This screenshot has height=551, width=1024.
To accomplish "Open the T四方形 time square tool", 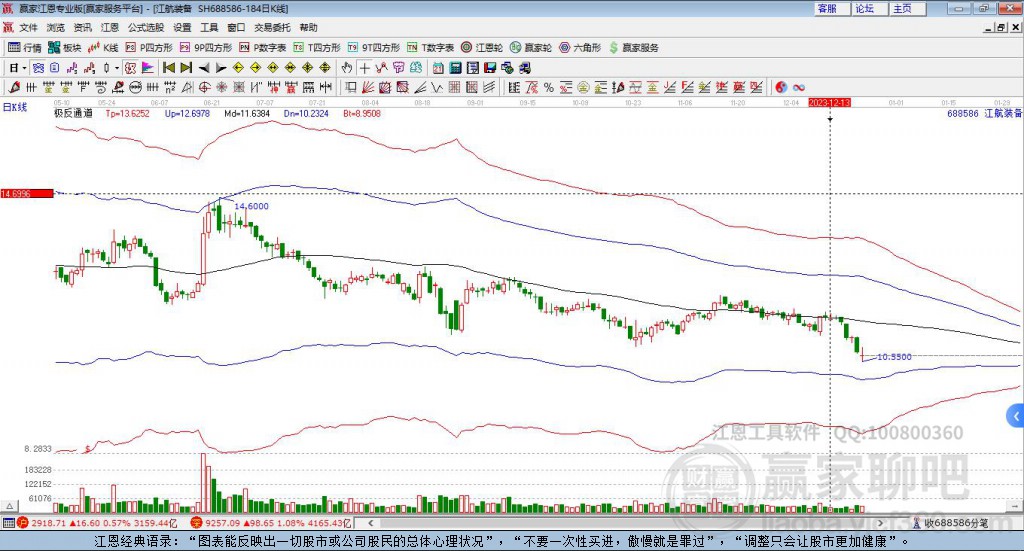I will (x=317, y=48).
